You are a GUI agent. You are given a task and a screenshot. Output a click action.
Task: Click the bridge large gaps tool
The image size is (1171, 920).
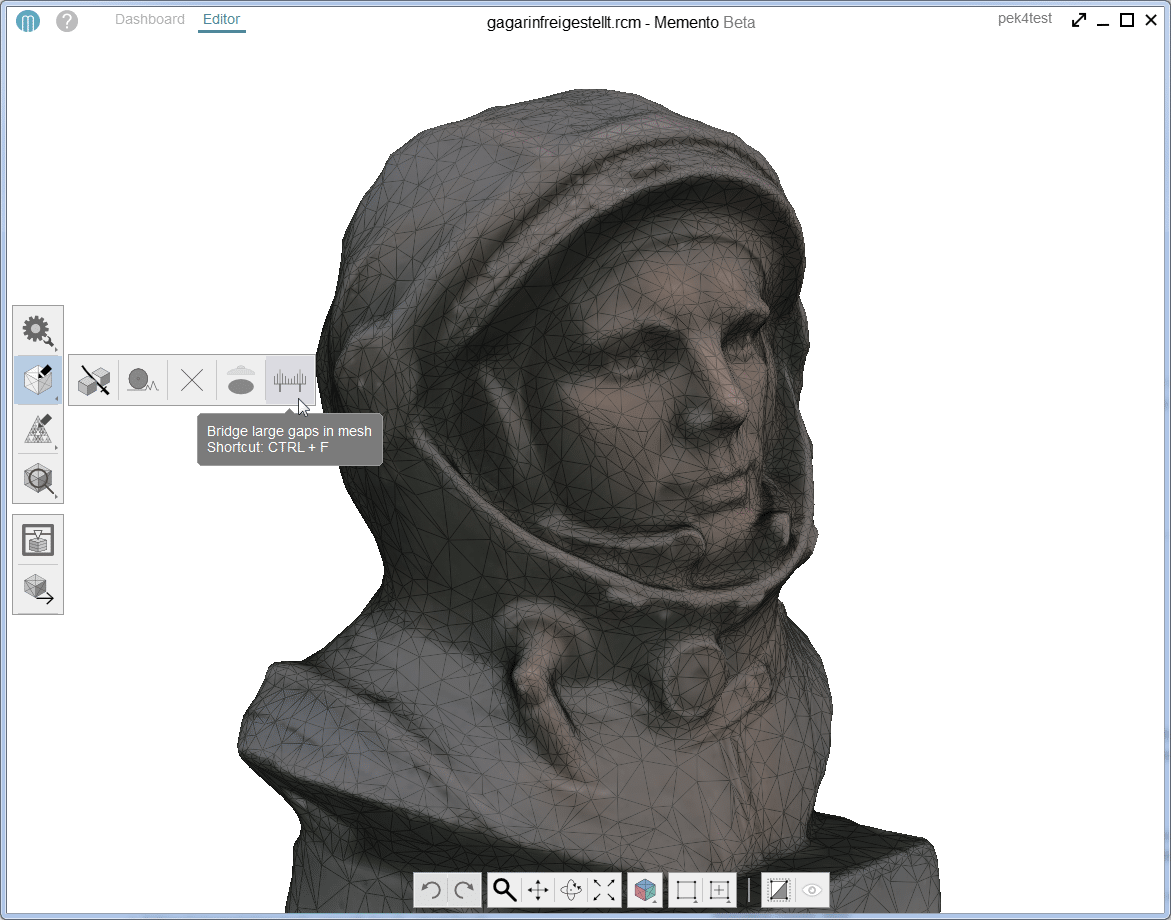290,380
